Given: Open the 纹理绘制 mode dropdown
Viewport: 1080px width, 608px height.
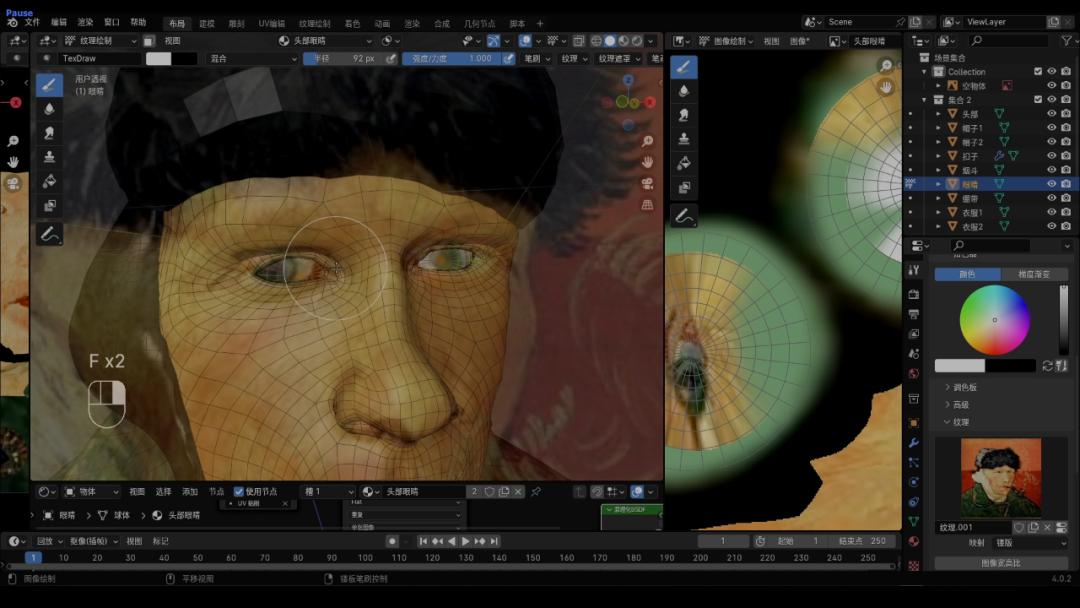Looking at the screenshot, I should pyautogui.click(x=101, y=41).
